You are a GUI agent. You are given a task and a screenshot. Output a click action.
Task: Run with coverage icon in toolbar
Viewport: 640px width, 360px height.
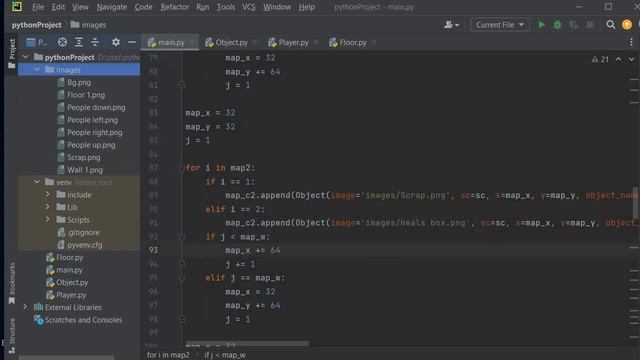(x=573, y=25)
